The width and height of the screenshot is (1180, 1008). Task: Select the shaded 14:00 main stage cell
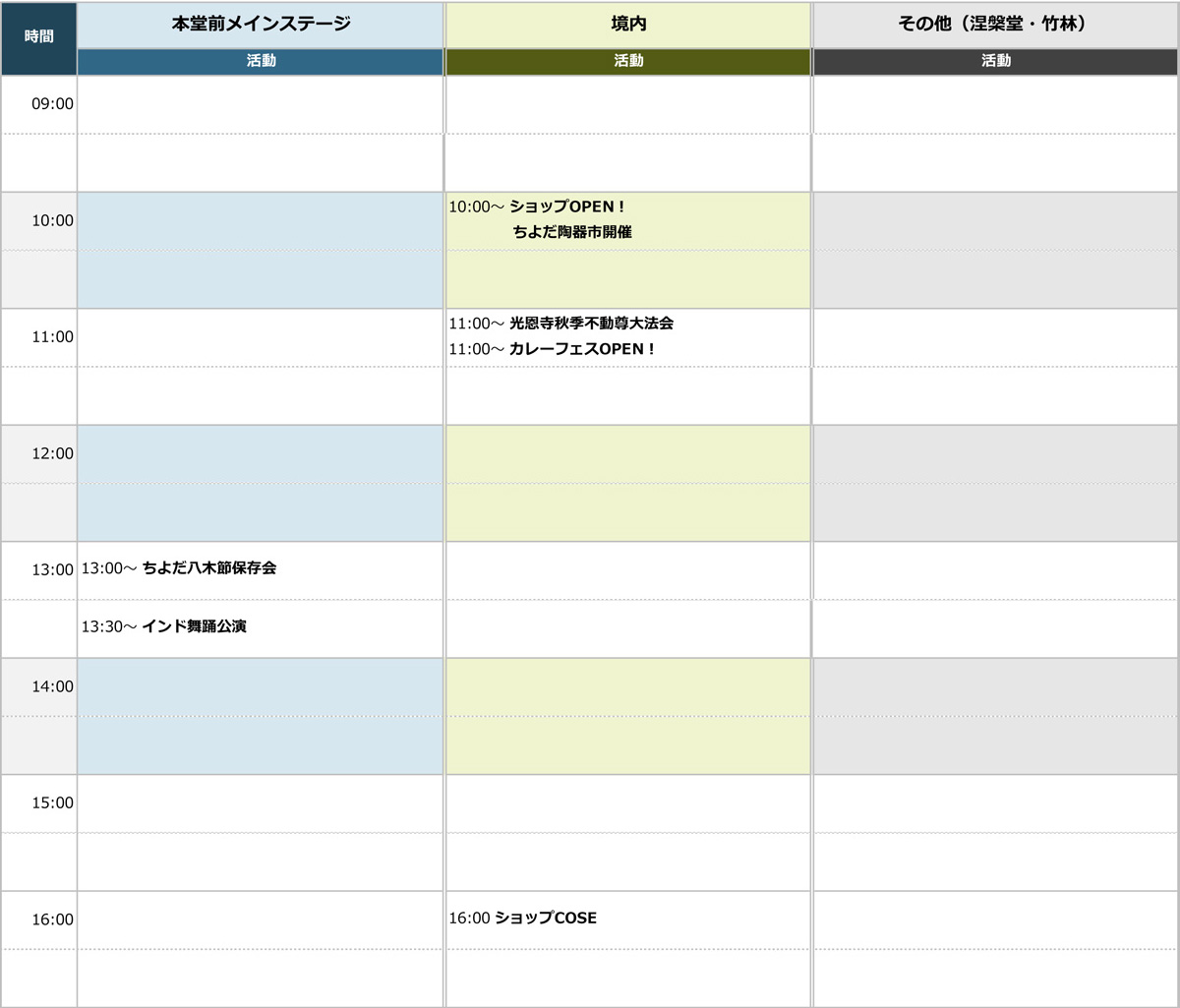[x=260, y=715]
